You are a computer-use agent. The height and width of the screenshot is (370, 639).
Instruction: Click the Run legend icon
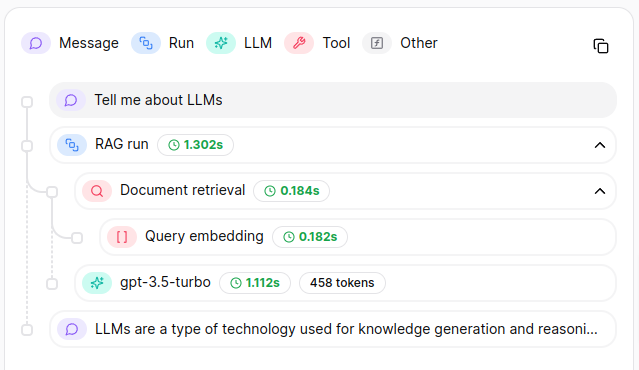click(146, 43)
